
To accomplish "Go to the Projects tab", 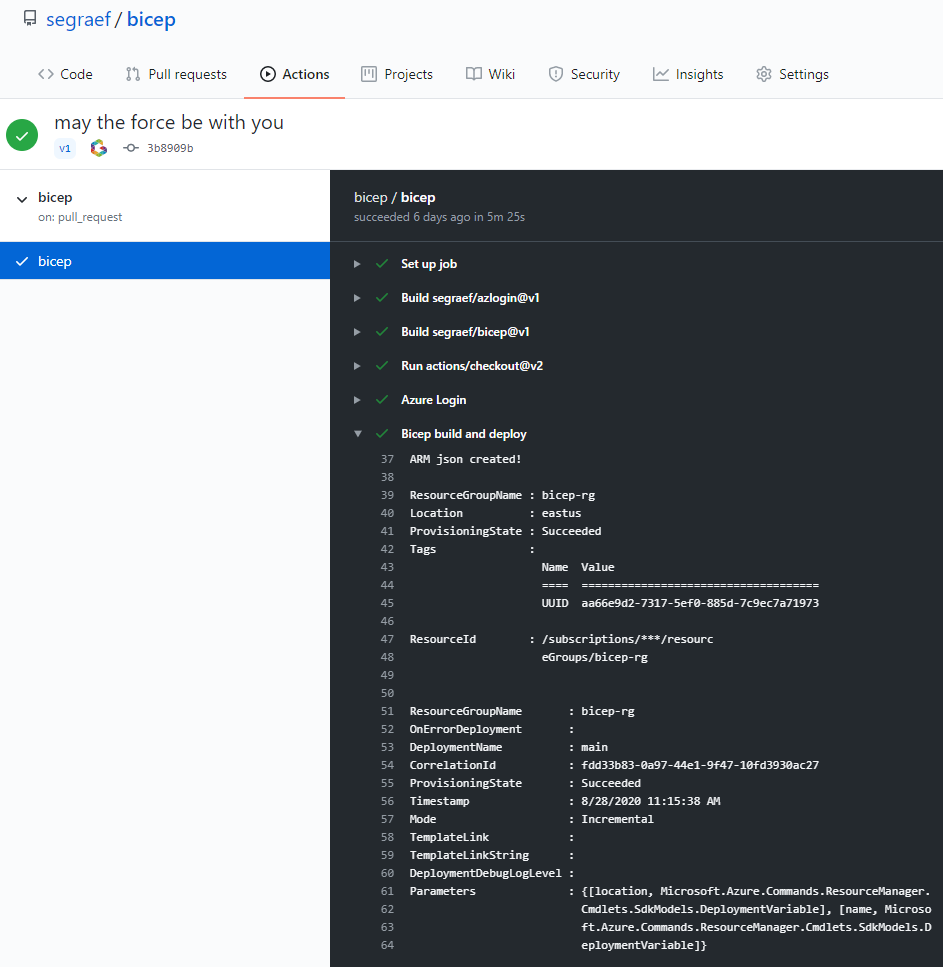I will pyautogui.click(x=397, y=74).
